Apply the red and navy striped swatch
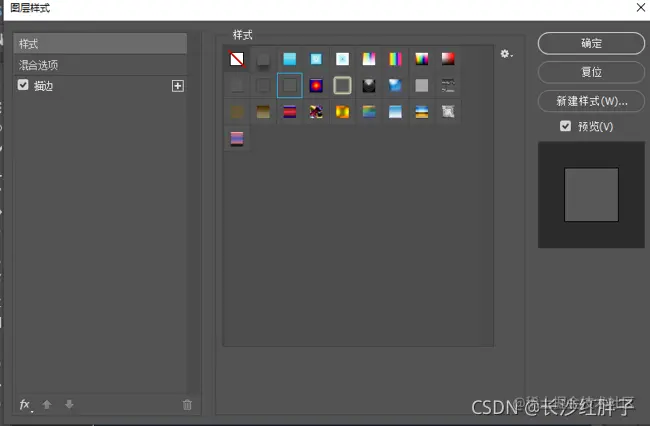 (289, 112)
